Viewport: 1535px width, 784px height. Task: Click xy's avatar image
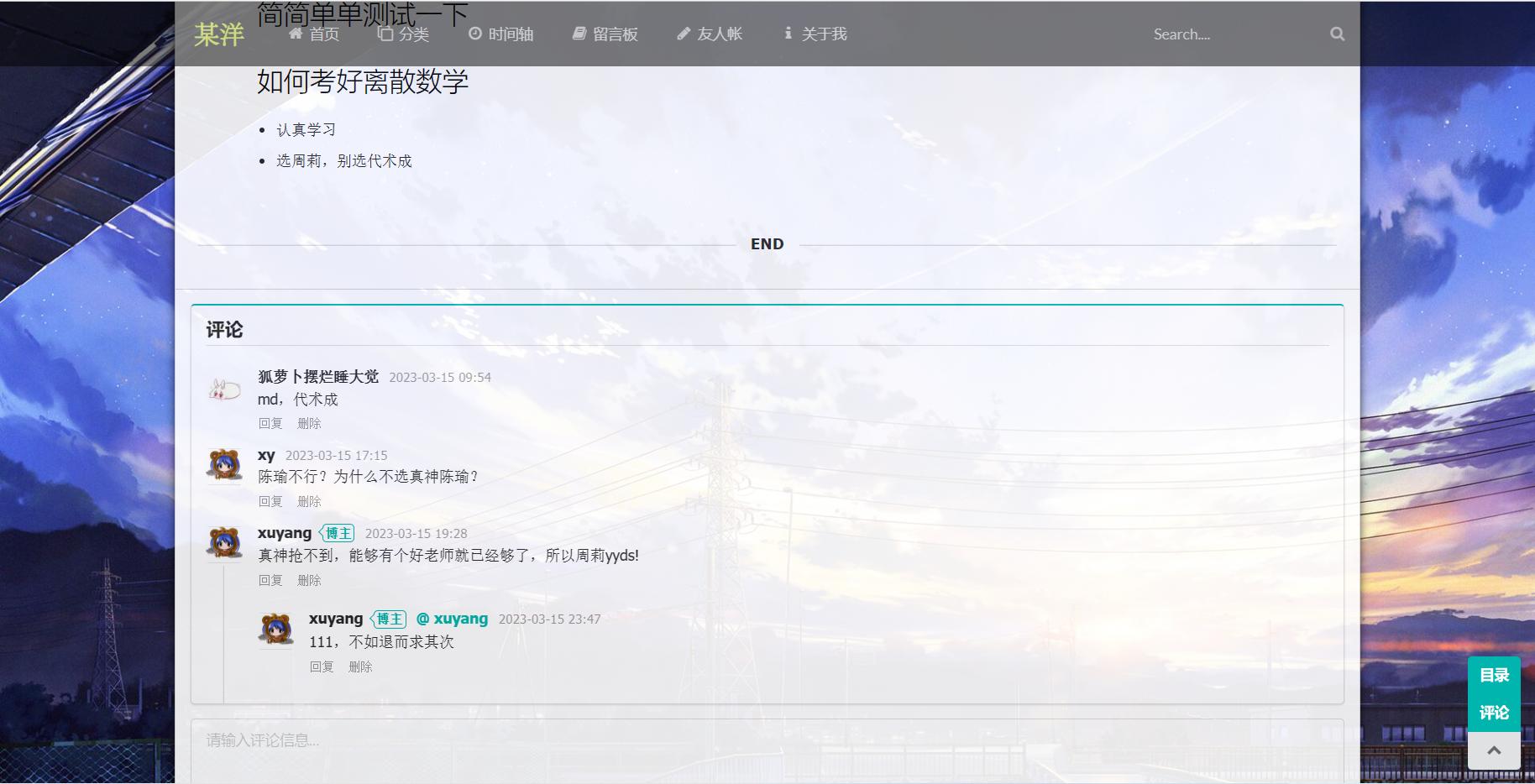pyautogui.click(x=224, y=465)
